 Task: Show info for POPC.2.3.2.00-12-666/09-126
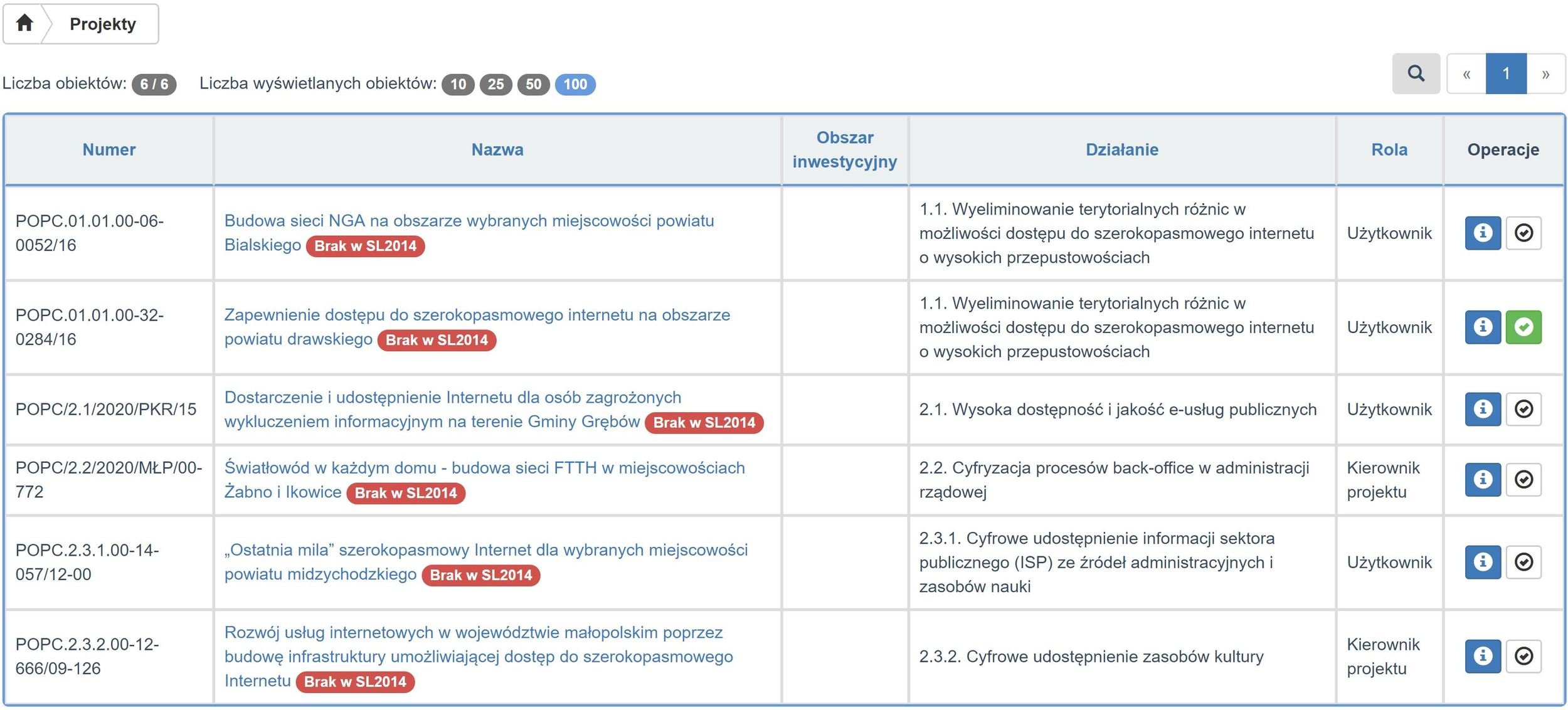coord(1482,655)
